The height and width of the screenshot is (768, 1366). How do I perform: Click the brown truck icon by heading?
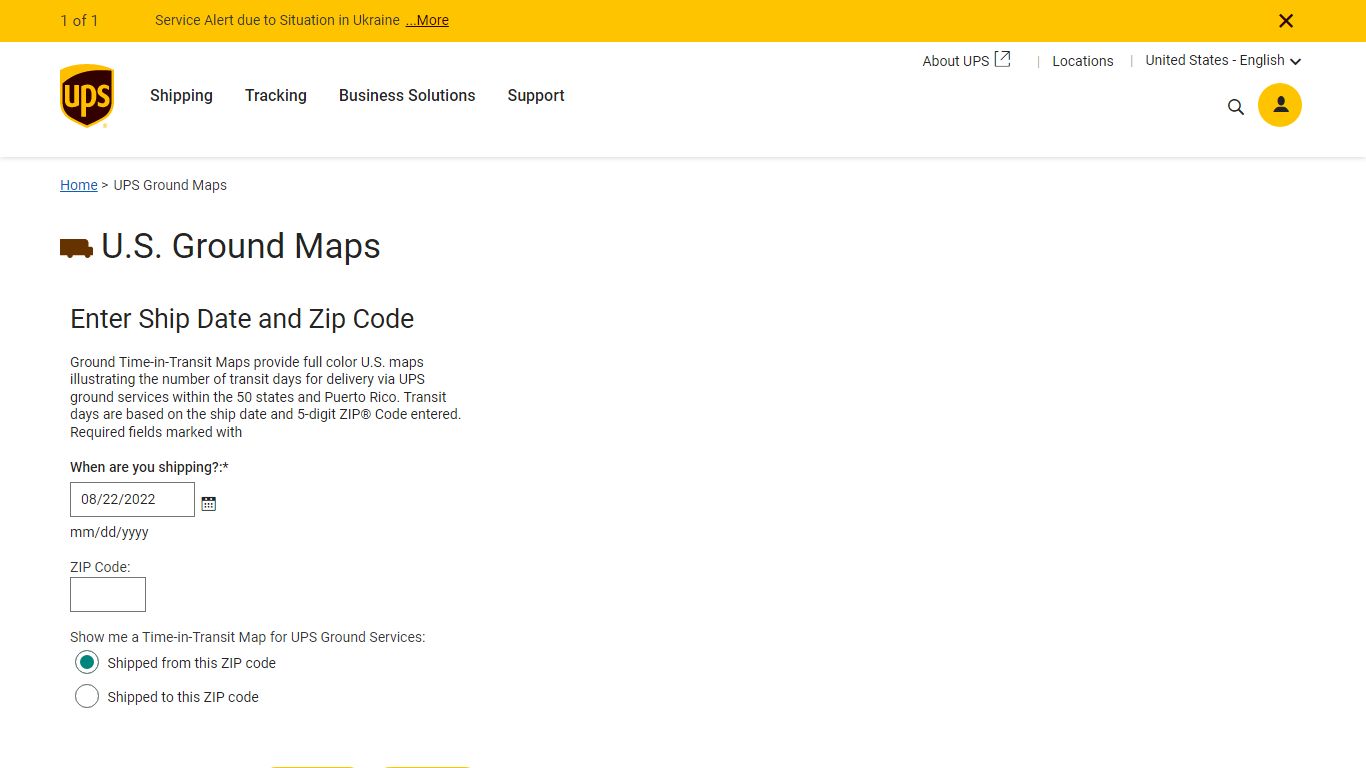(x=77, y=248)
